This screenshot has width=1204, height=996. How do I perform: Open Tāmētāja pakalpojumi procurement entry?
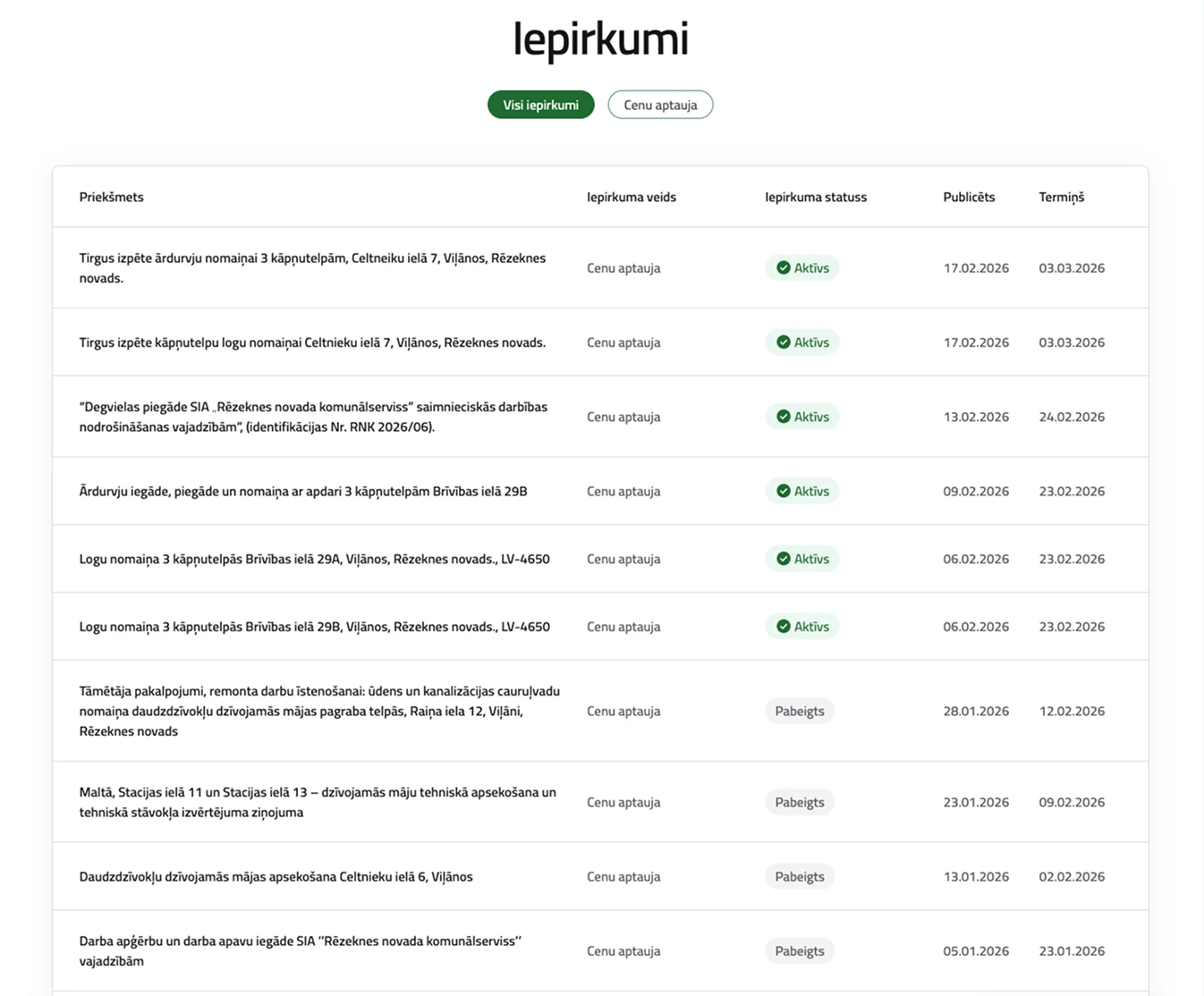(x=318, y=711)
